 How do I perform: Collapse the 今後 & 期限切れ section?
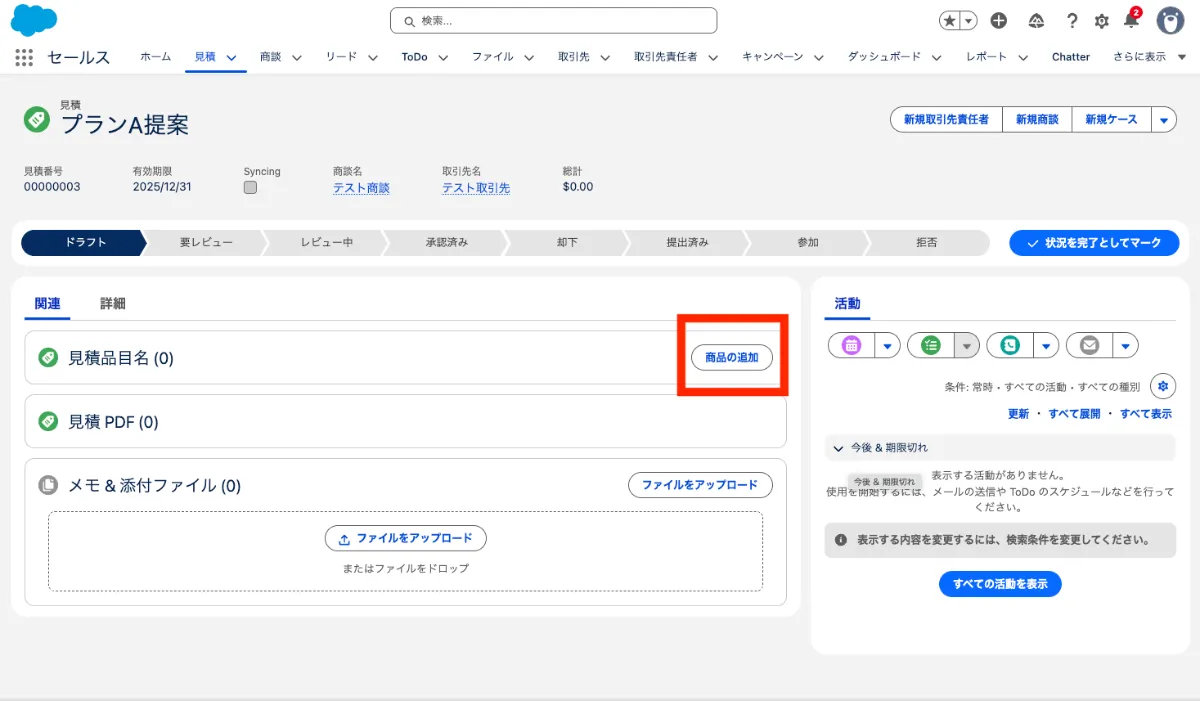(x=837, y=448)
